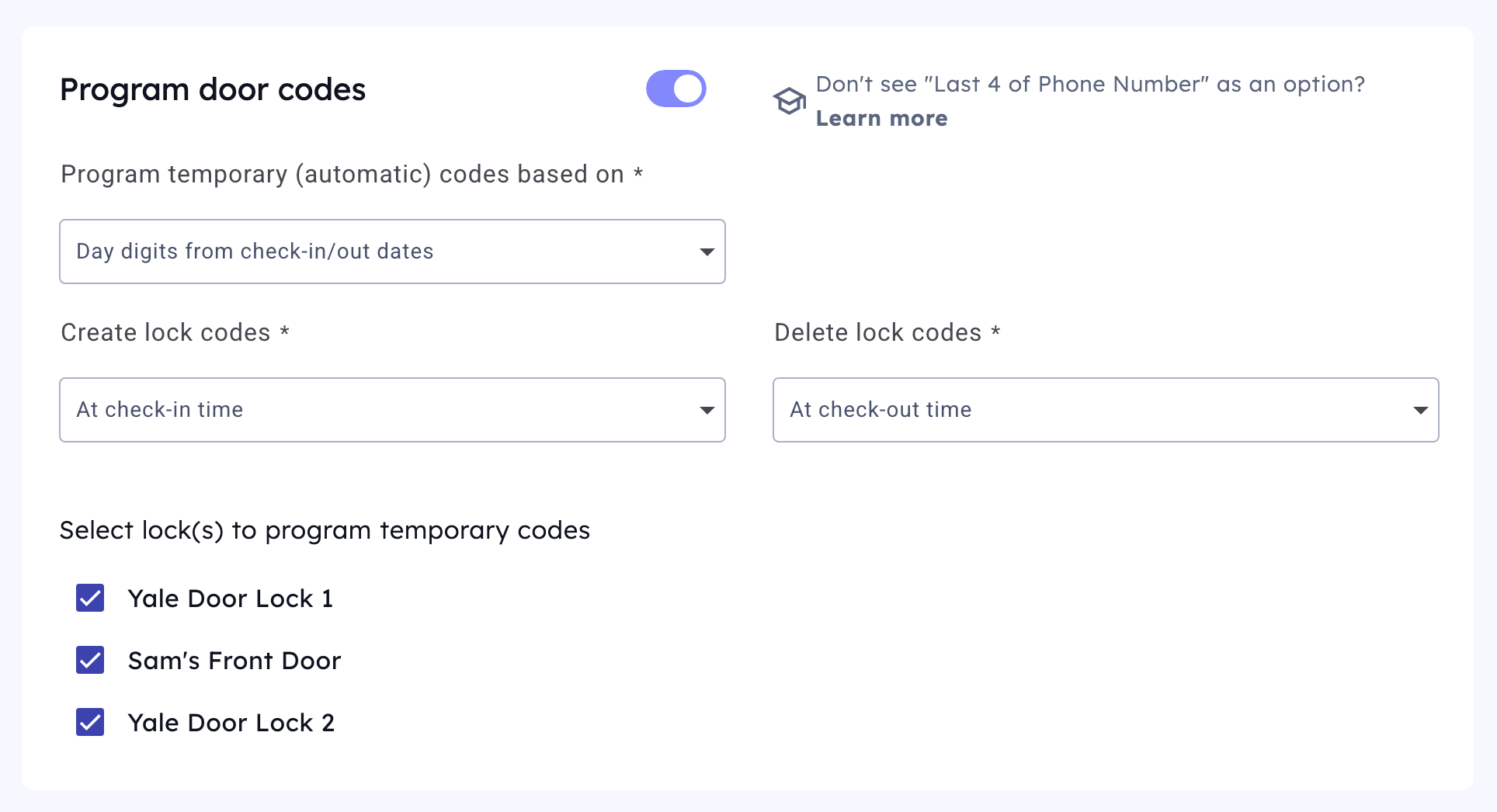
Task: Click the Create lock codes field label
Action: pos(166,332)
